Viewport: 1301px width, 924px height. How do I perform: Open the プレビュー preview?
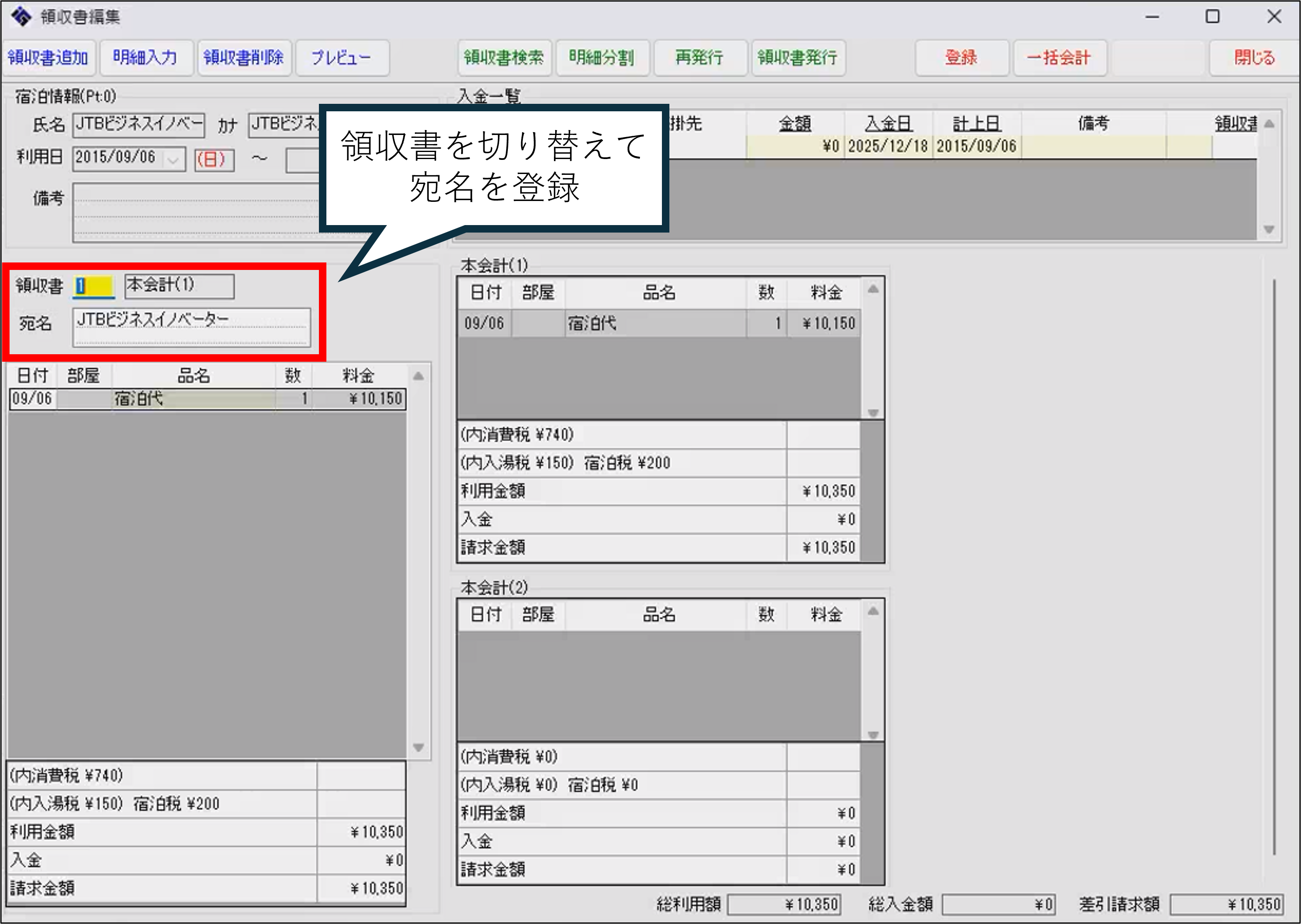pos(341,57)
